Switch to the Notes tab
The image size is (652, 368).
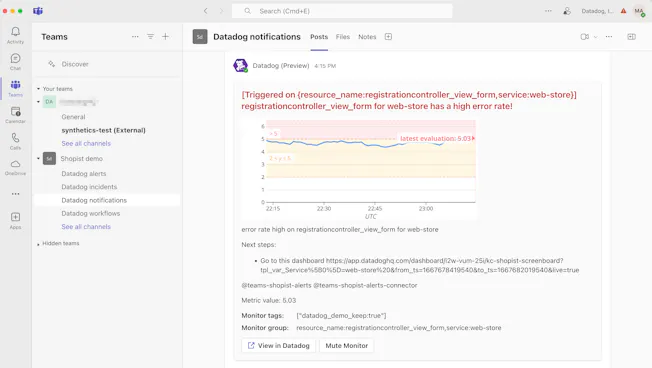click(367, 37)
